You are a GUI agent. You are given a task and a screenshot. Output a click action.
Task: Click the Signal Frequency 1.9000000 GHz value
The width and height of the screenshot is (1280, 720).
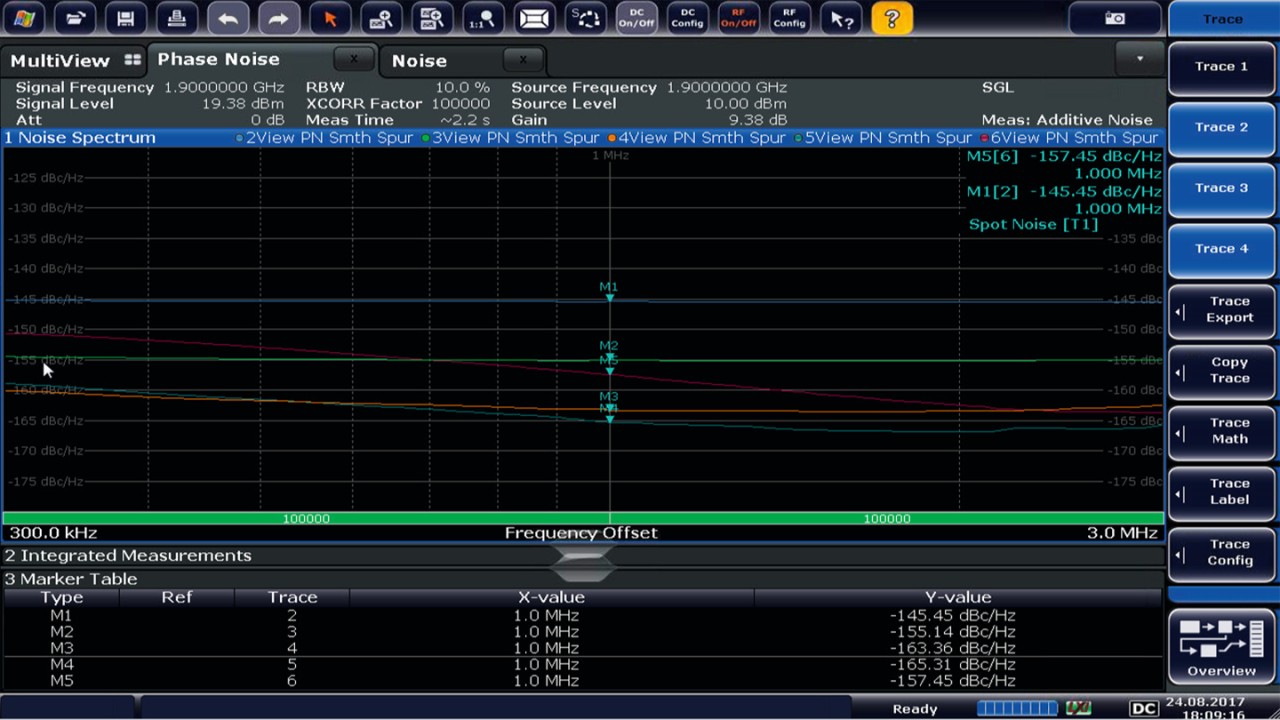(x=224, y=88)
